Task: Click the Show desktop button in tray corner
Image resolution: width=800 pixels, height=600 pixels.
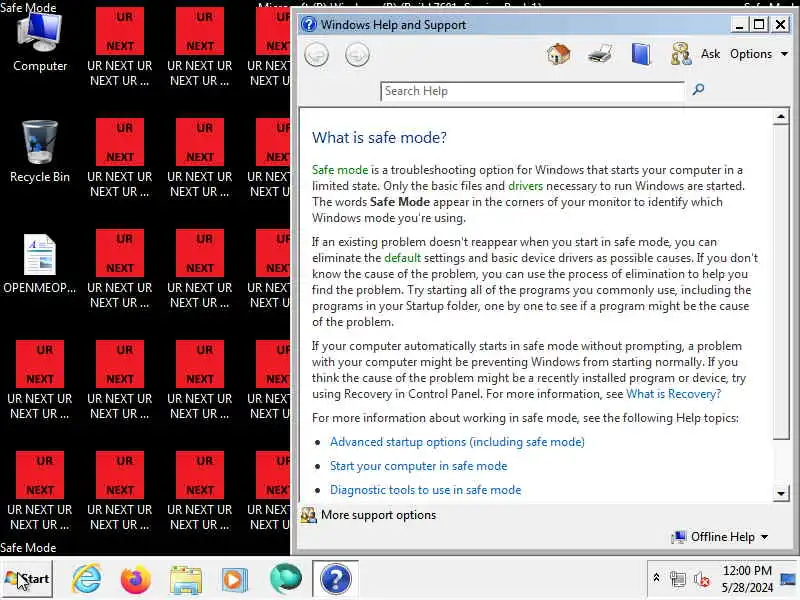Action: point(789,579)
